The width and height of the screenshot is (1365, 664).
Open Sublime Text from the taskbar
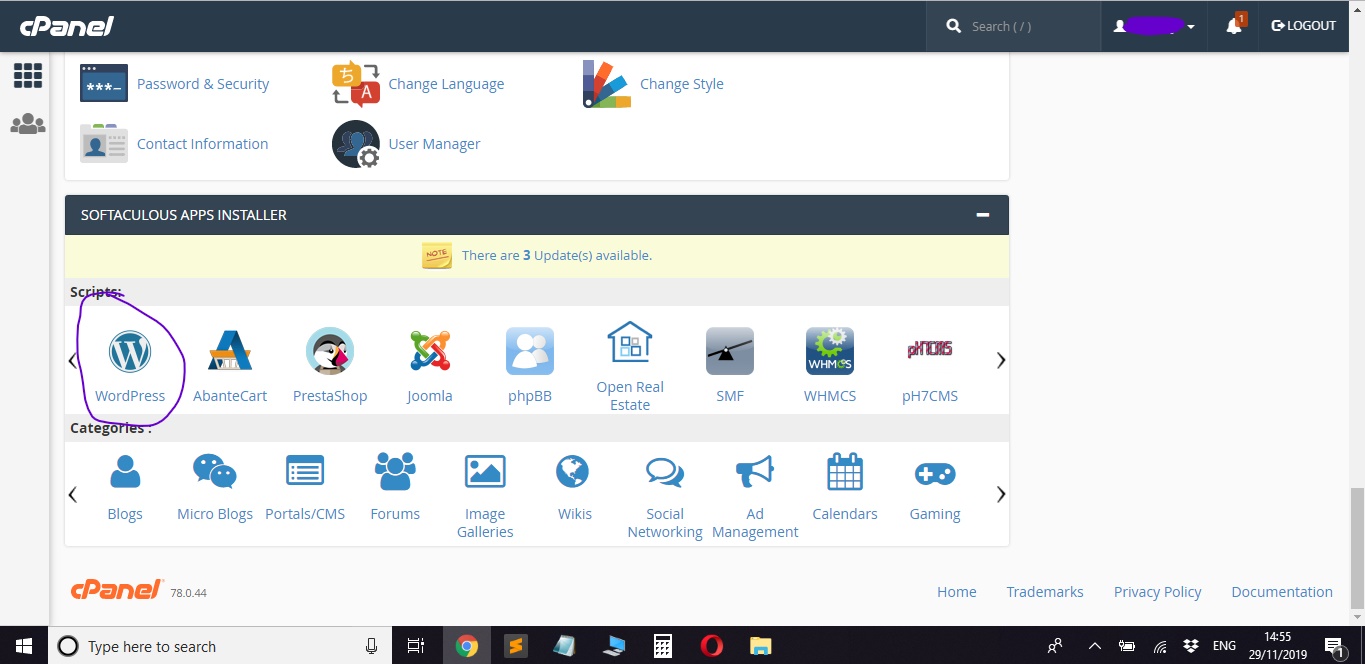pos(515,646)
